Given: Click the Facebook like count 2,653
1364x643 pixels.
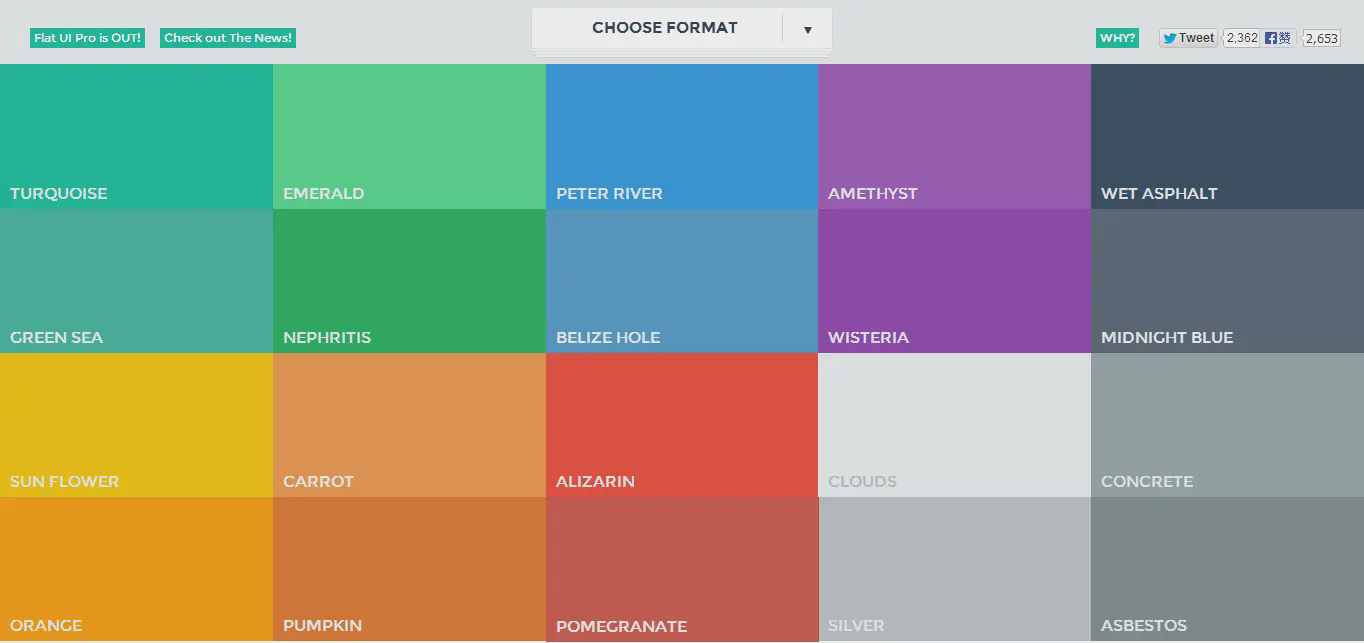Looking at the screenshot, I should [1321, 39].
